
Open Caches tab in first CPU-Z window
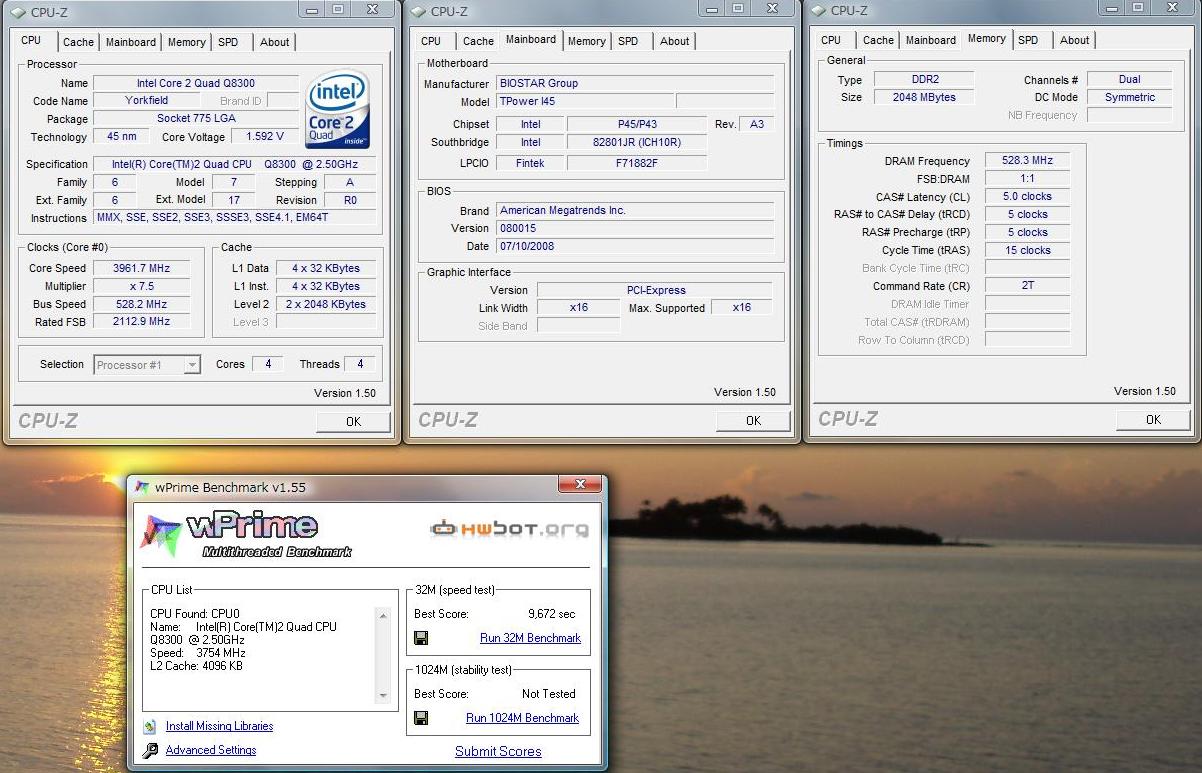pos(78,42)
